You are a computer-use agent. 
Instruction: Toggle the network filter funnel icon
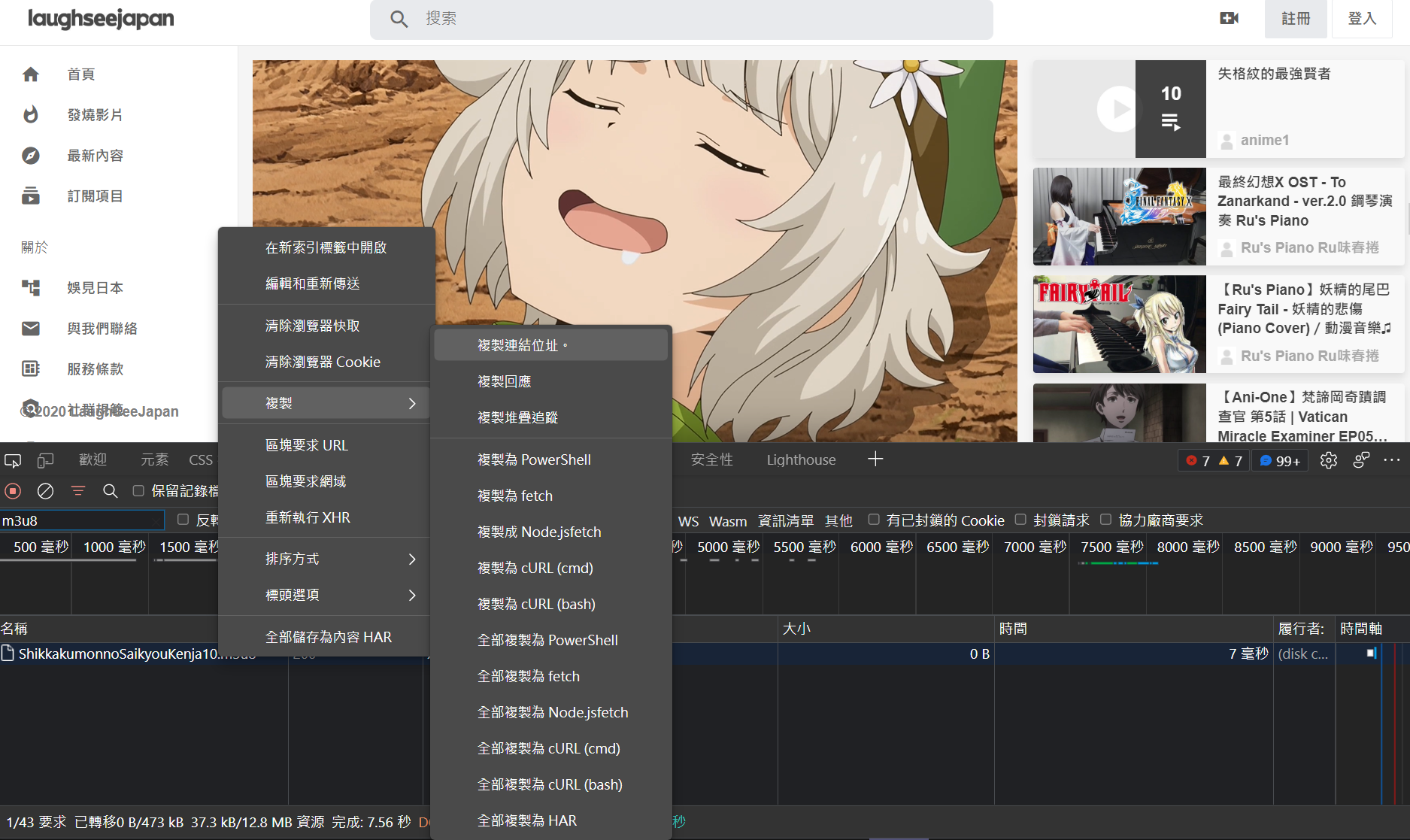tap(77, 491)
